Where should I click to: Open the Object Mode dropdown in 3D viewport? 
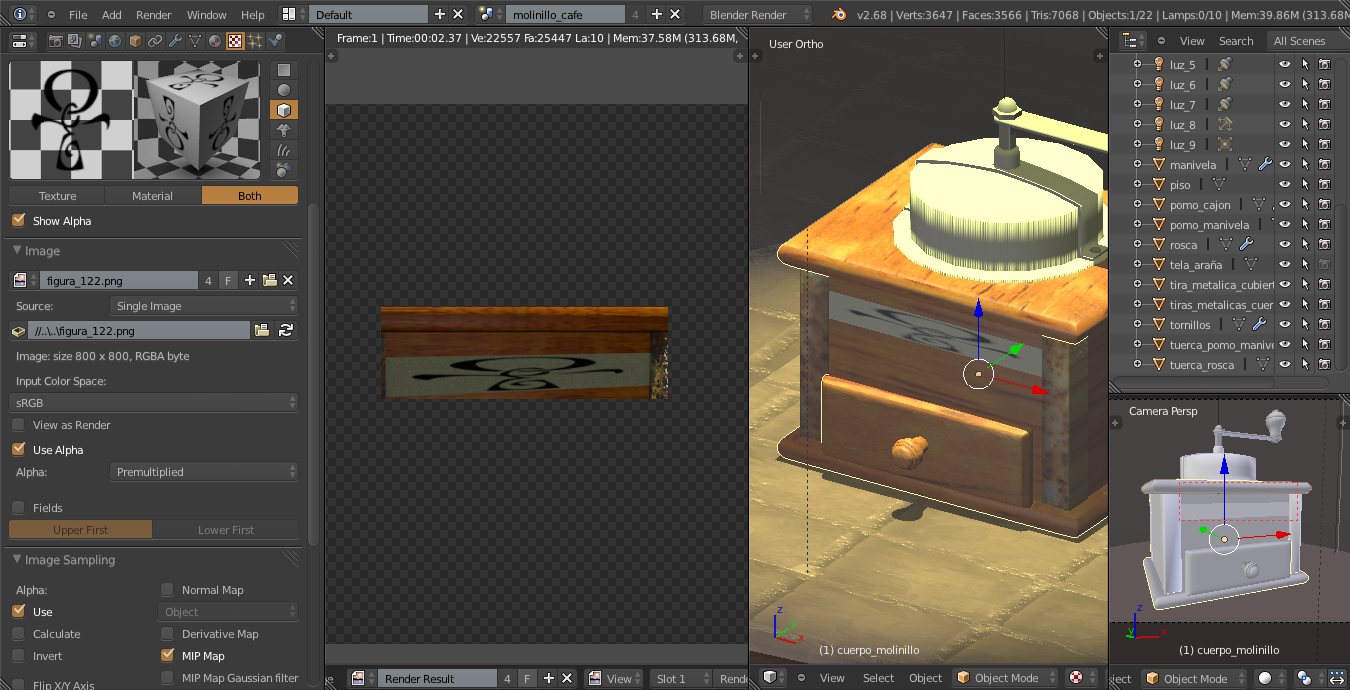[x=1004, y=678]
